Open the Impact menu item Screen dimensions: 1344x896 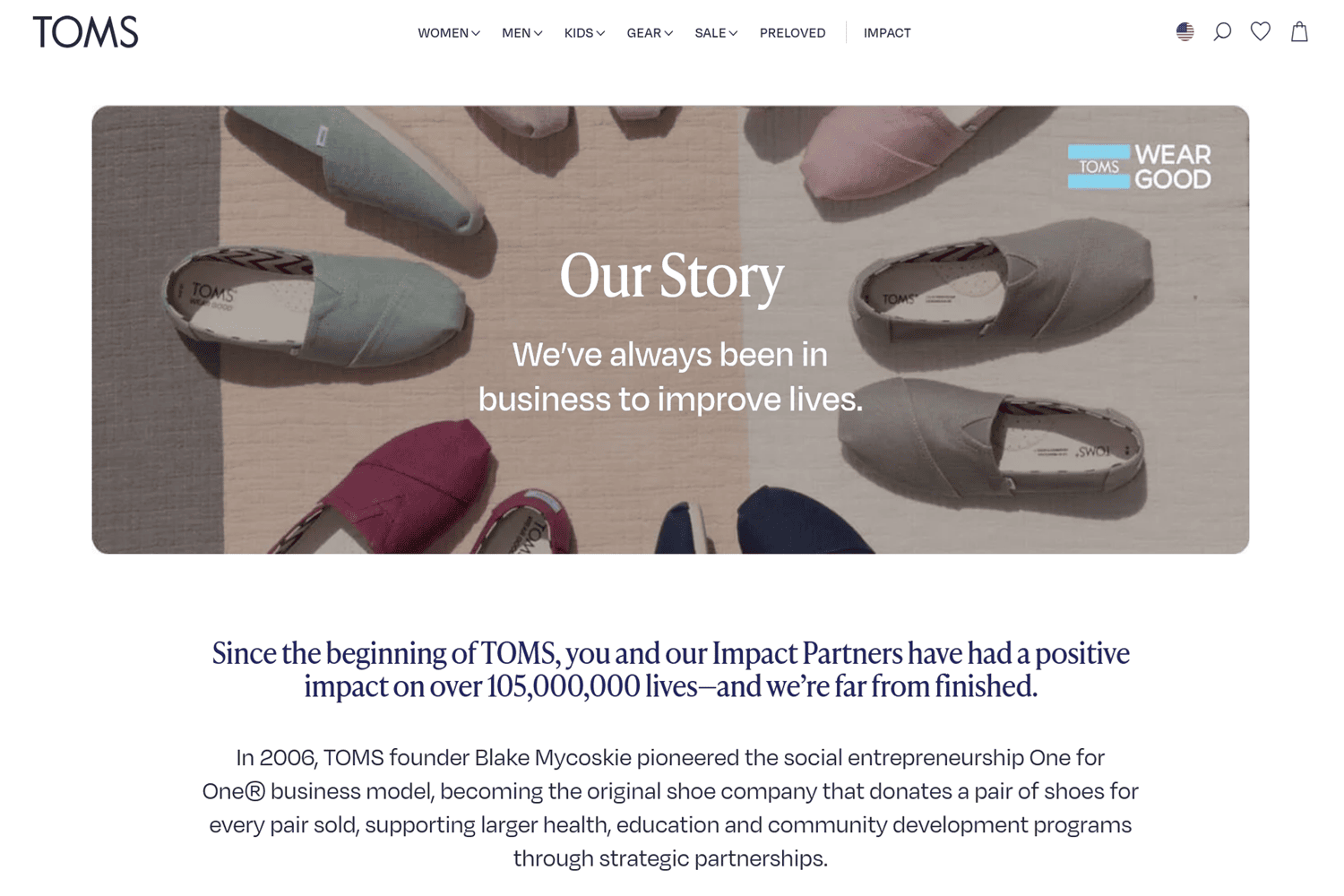tap(887, 33)
